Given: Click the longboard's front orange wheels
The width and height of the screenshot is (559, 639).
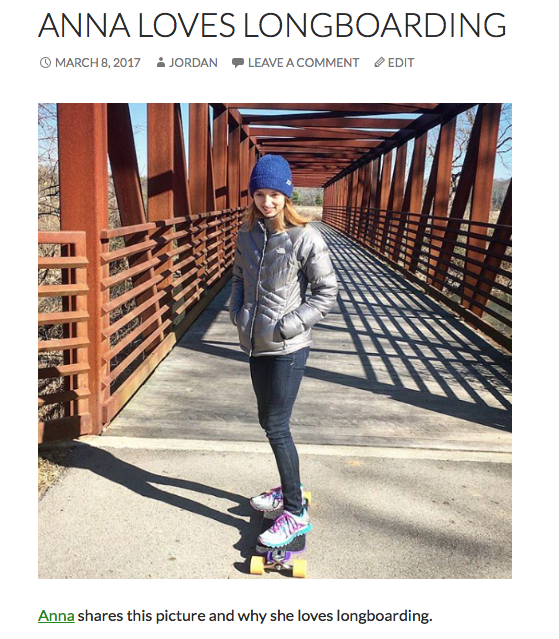Looking at the screenshot, I should [x=278, y=566].
